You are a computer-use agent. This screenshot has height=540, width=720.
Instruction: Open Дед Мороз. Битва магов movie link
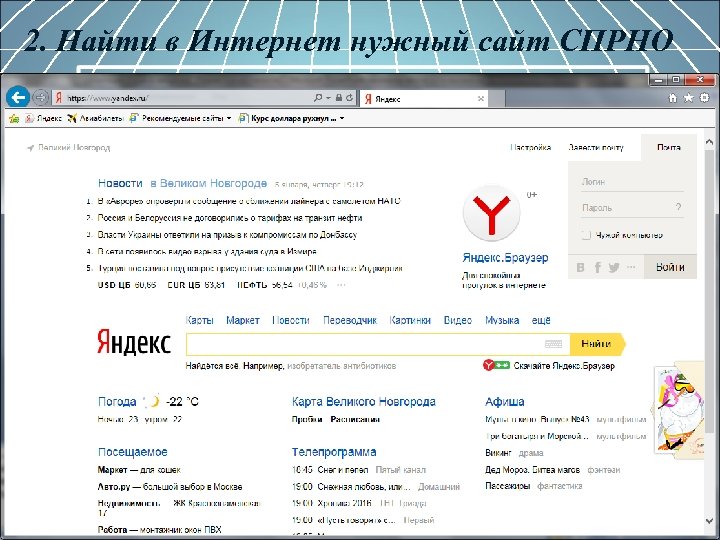[532, 470]
